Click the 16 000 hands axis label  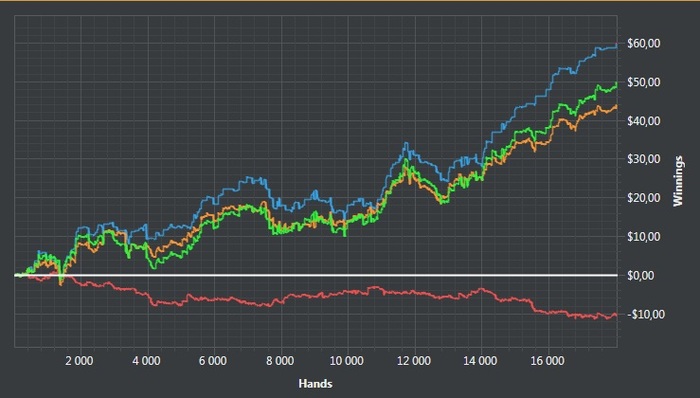click(x=547, y=360)
